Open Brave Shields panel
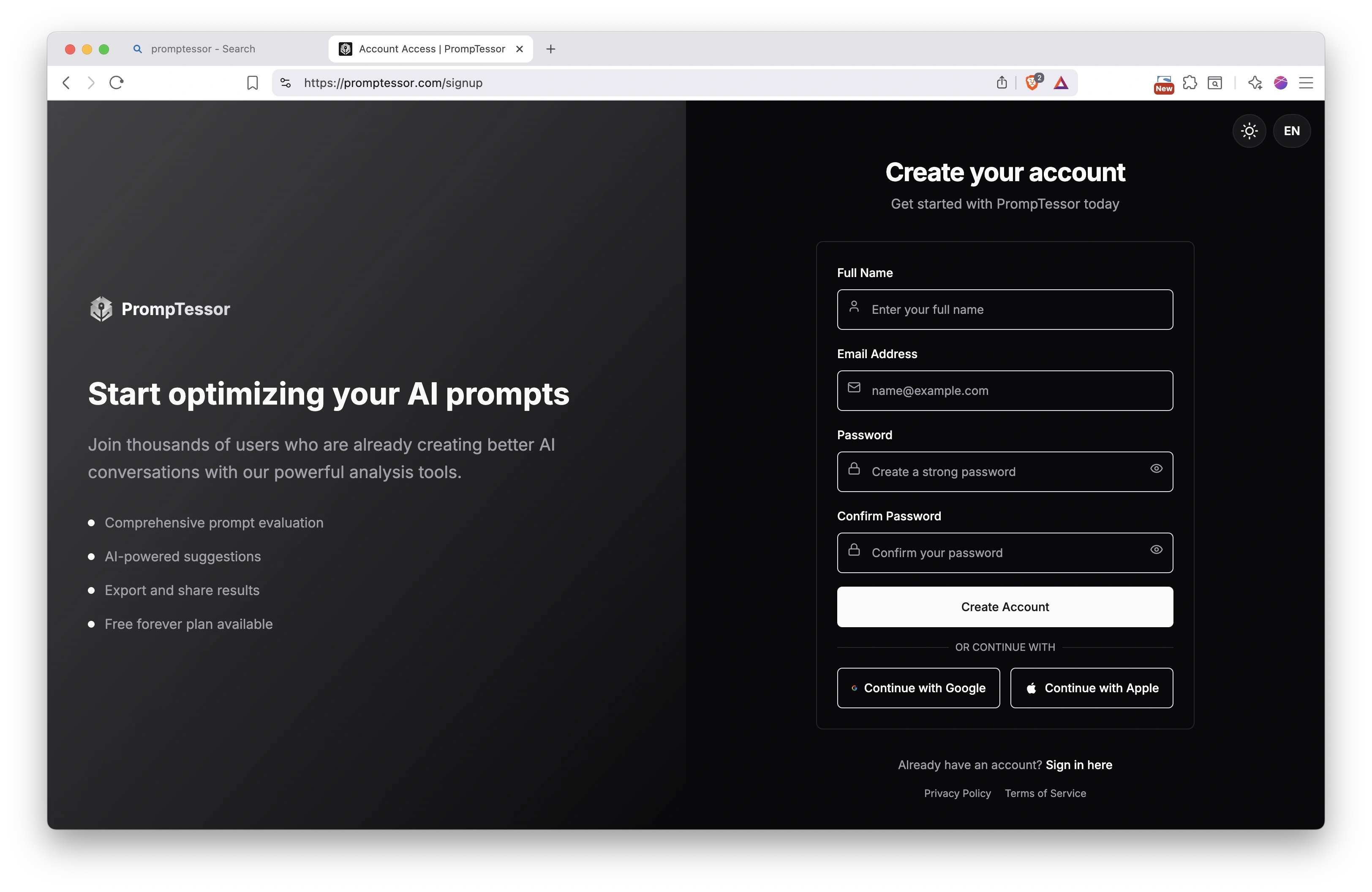Image resolution: width=1372 pixels, height=892 pixels. click(x=1032, y=82)
